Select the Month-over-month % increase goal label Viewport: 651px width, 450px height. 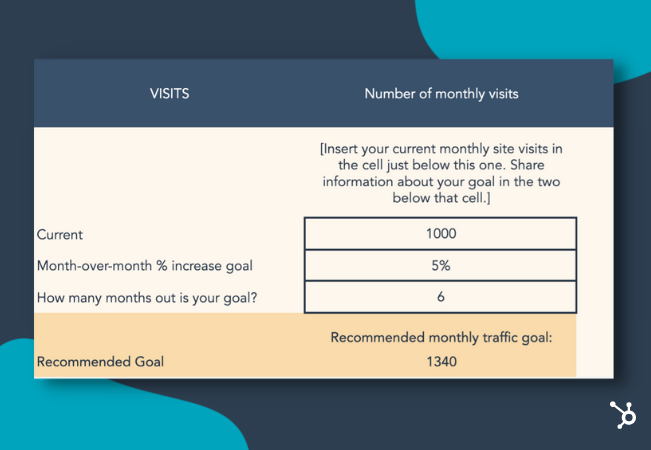[144, 266]
